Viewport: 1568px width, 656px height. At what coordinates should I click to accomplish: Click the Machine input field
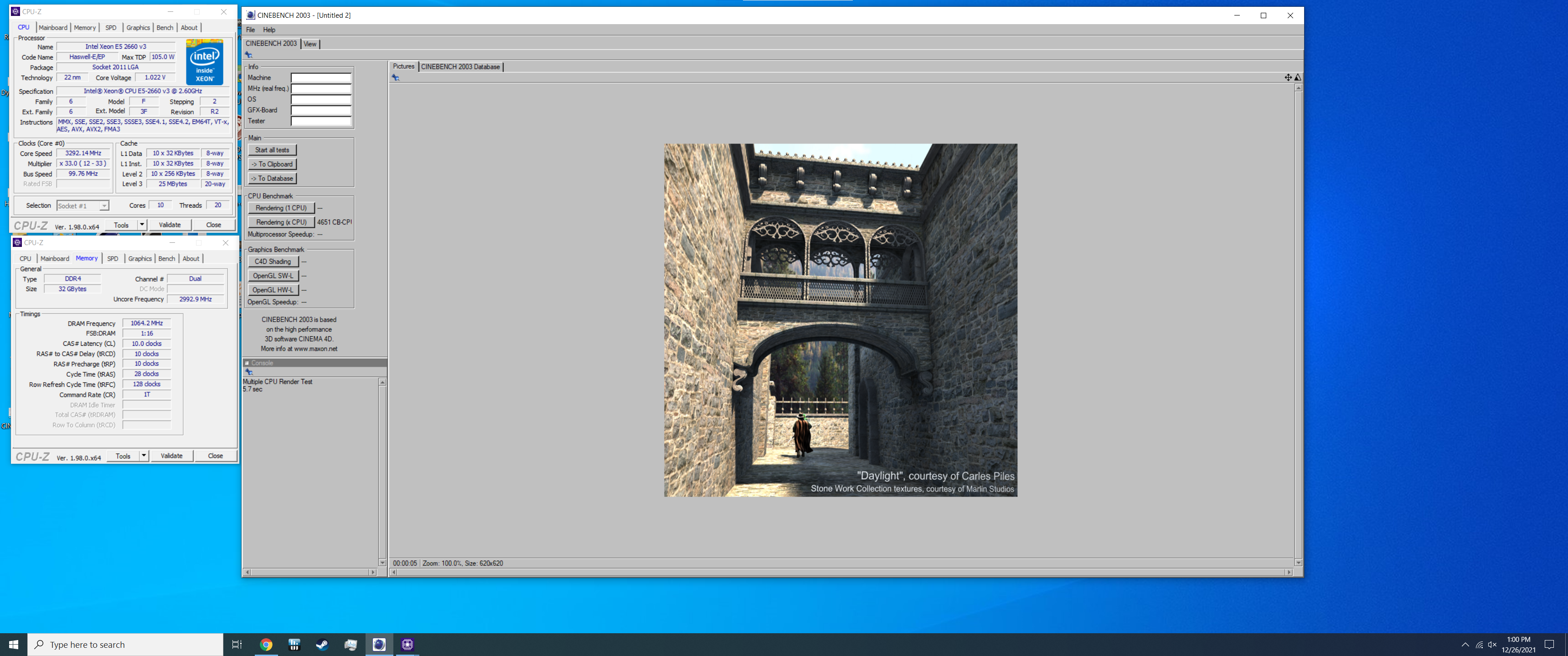(321, 78)
